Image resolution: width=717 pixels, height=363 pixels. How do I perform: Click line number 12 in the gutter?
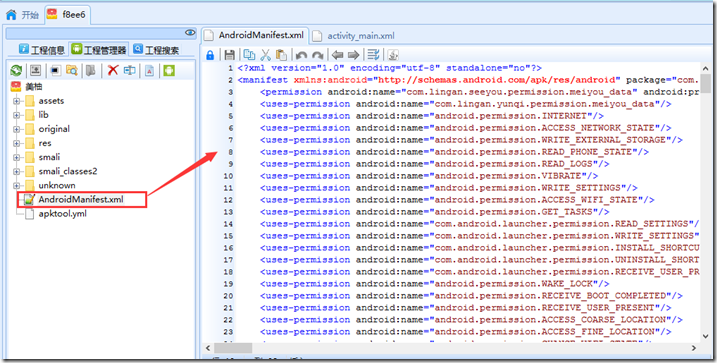[228, 200]
